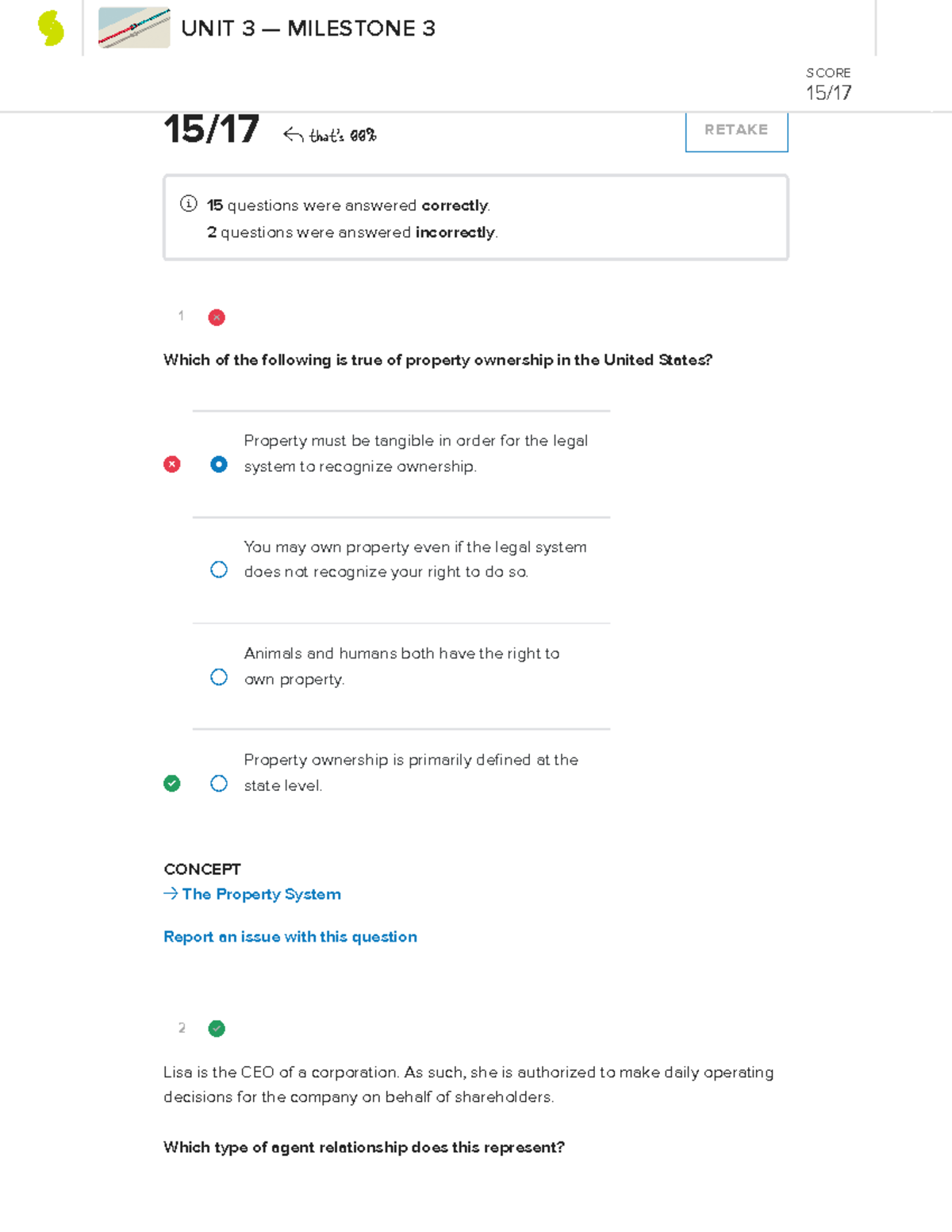952x1232 pixels.
Task: Open the unit course thumbnail image
Action: 133,28
